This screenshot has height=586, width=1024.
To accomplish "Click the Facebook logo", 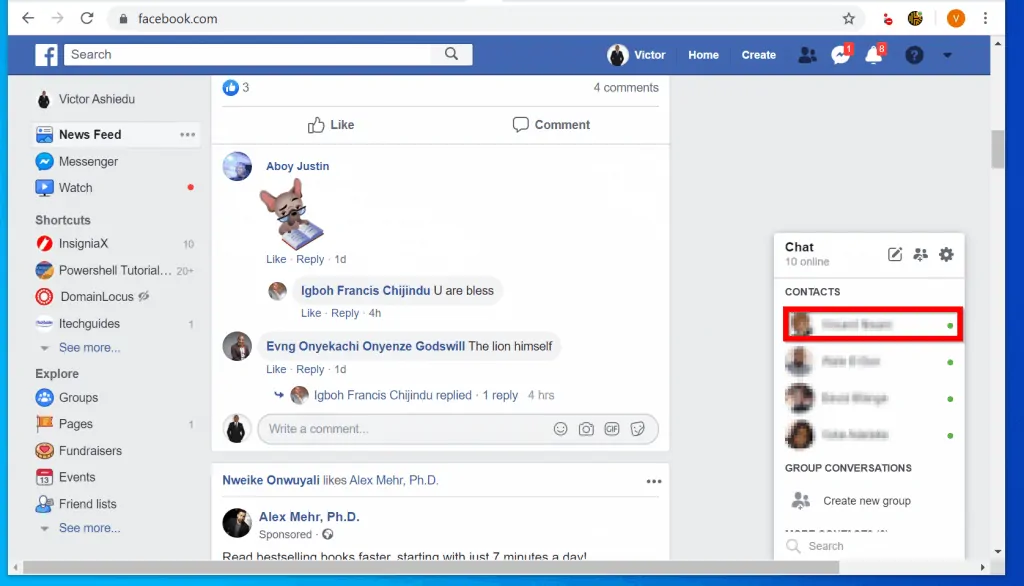I will pyautogui.click(x=46, y=54).
